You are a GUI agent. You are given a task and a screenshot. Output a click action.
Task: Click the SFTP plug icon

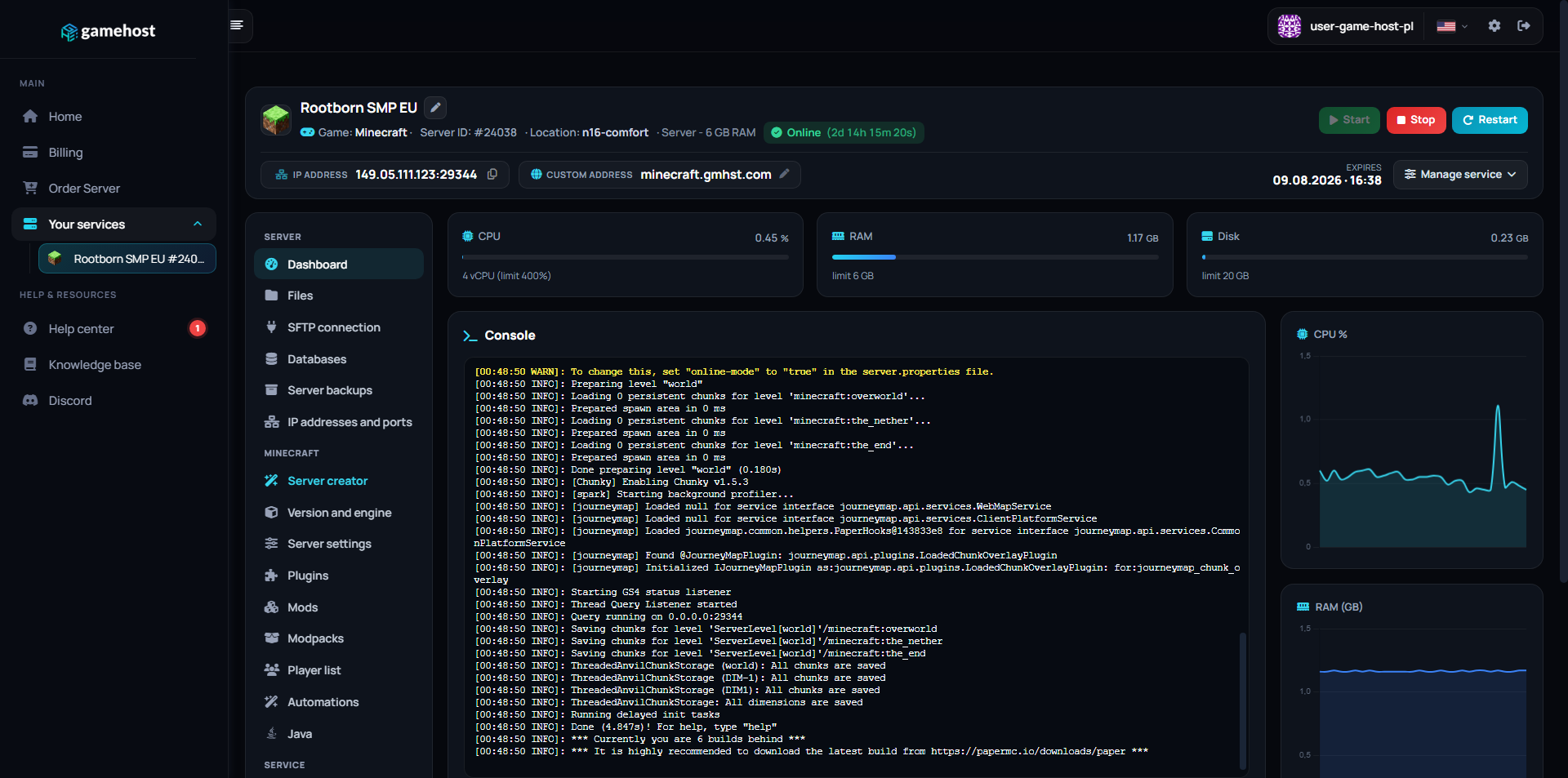[x=271, y=327]
